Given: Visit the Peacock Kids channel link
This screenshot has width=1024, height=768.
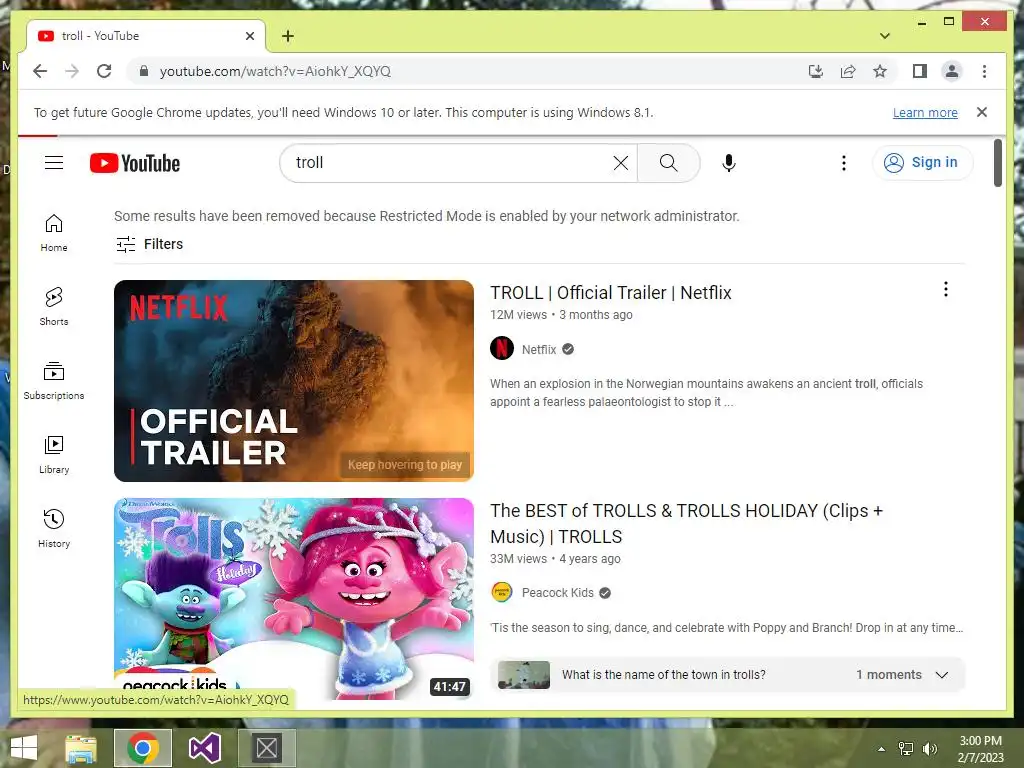Looking at the screenshot, I should pyautogui.click(x=558, y=593).
